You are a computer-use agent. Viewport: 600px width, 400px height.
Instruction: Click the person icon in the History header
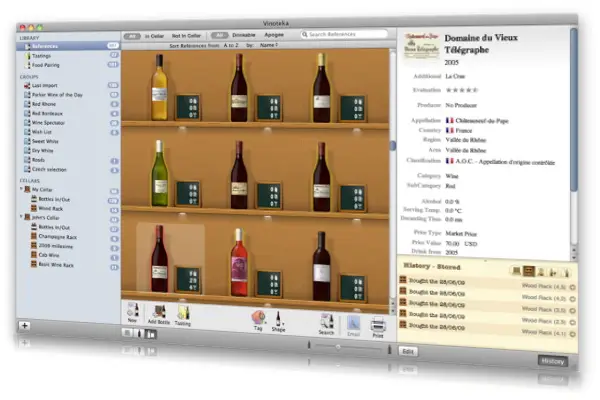pos(541,272)
